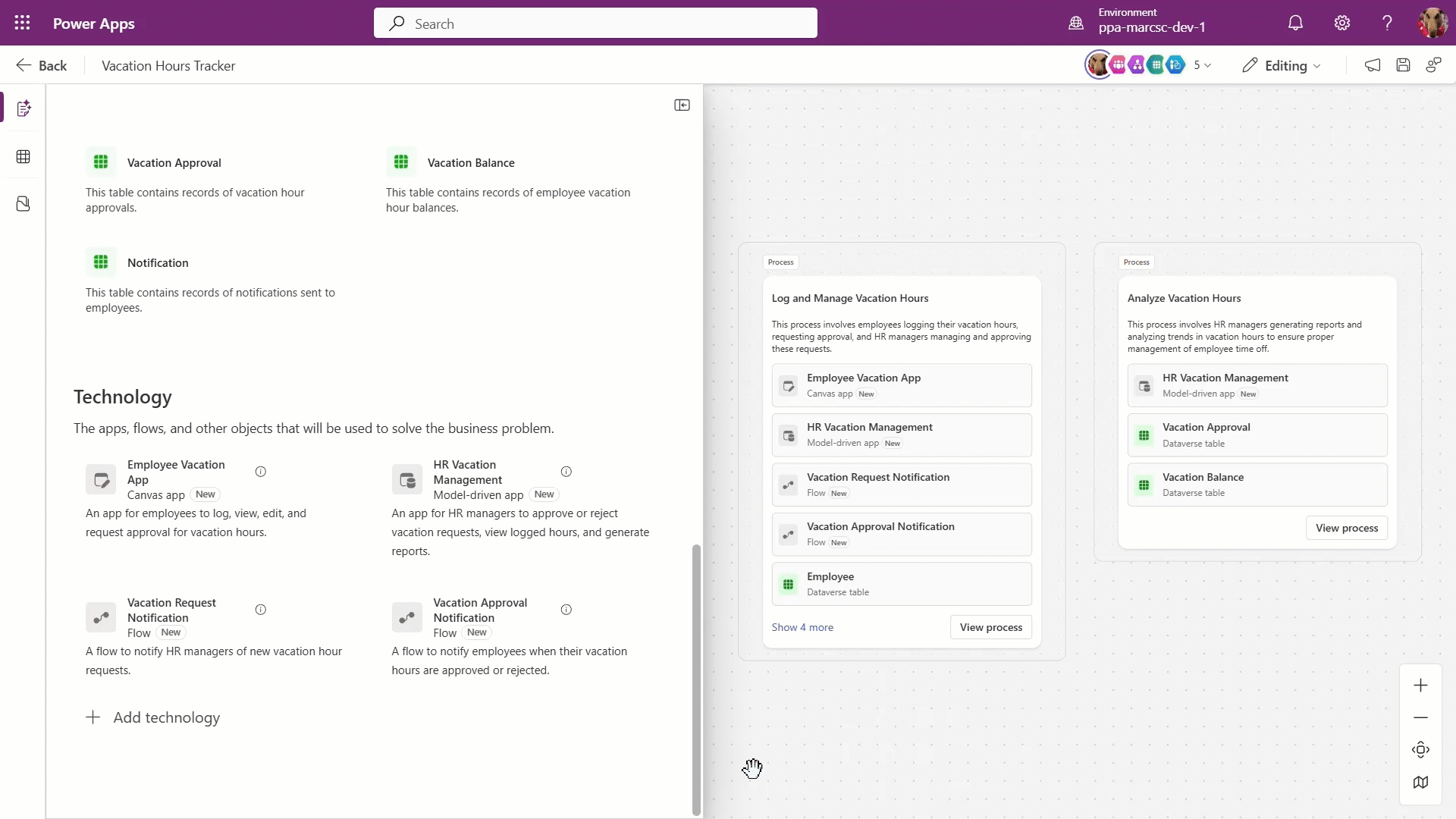Image resolution: width=1456 pixels, height=819 pixels.
Task: Click Add technology
Action: 152,717
